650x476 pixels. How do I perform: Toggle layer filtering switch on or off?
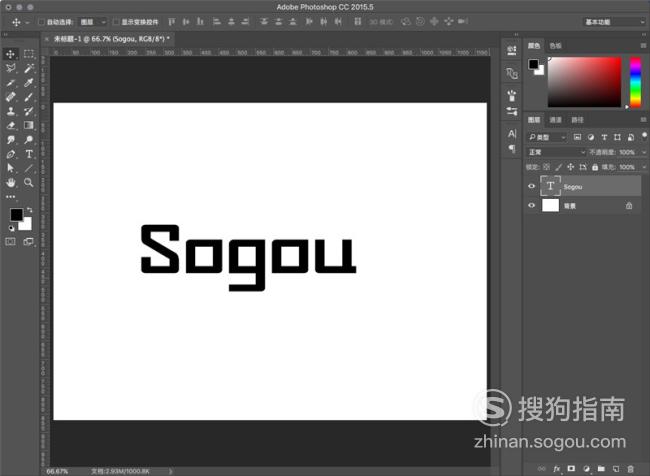point(644,136)
